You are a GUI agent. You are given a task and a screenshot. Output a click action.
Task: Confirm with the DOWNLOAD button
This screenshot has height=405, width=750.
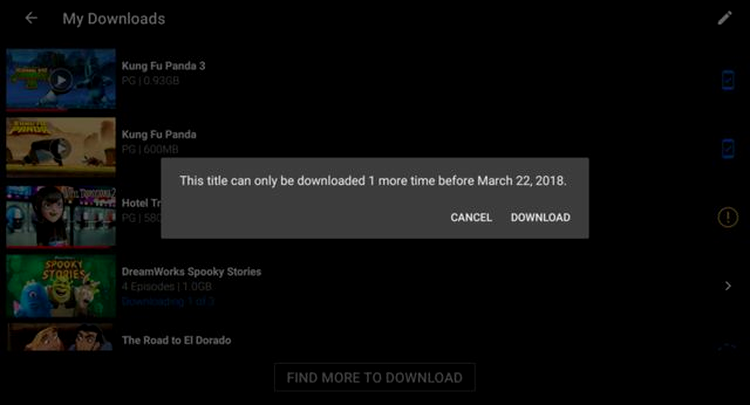(540, 218)
